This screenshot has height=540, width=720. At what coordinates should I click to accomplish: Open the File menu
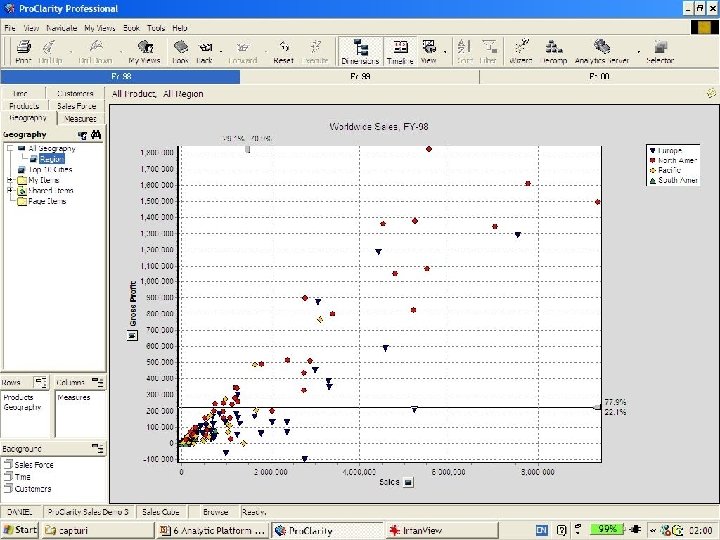click(x=10, y=28)
